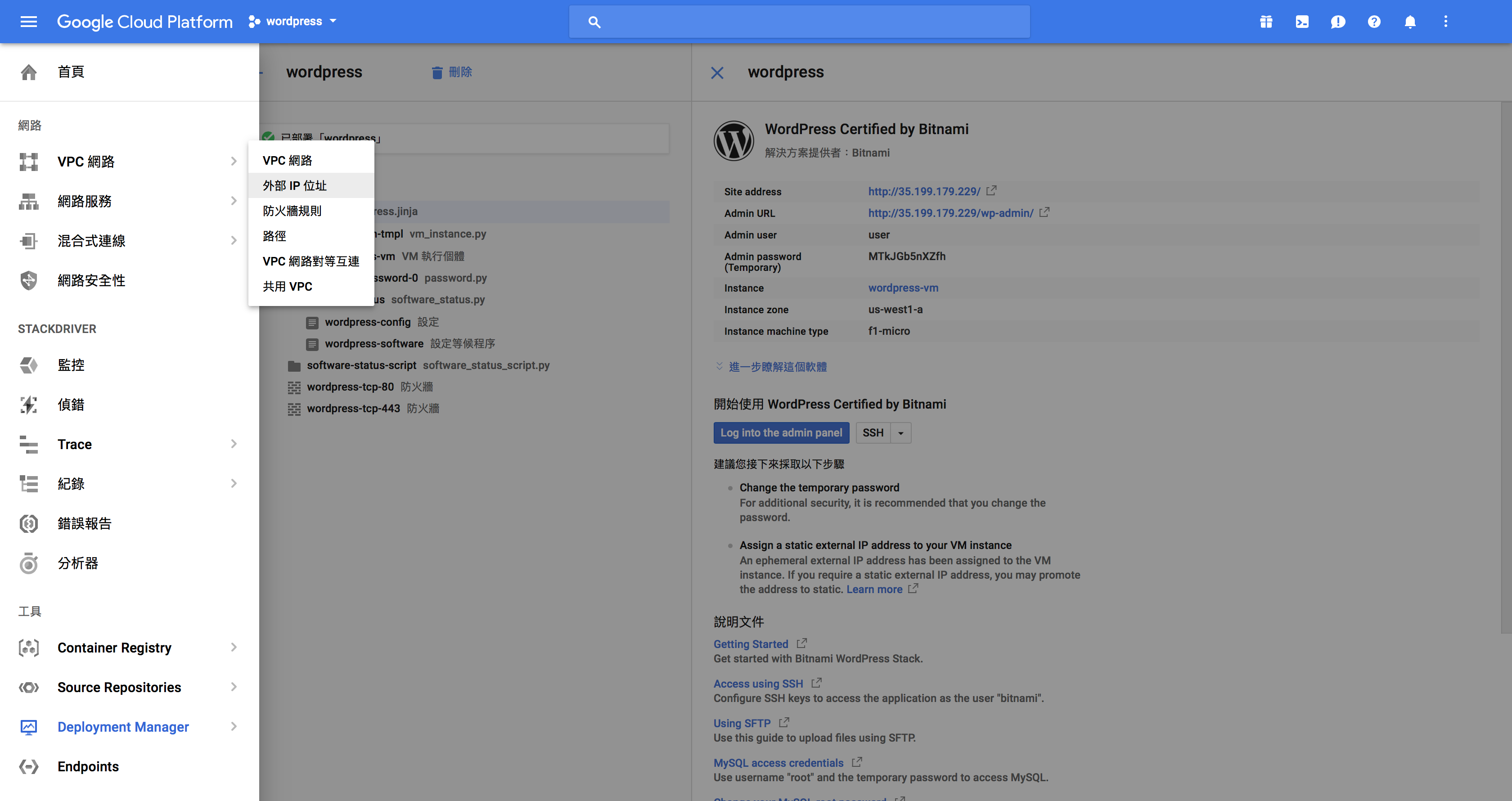Expand the SSH options dropdown arrow
The width and height of the screenshot is (1512, 801).
[x=900, y=433]
